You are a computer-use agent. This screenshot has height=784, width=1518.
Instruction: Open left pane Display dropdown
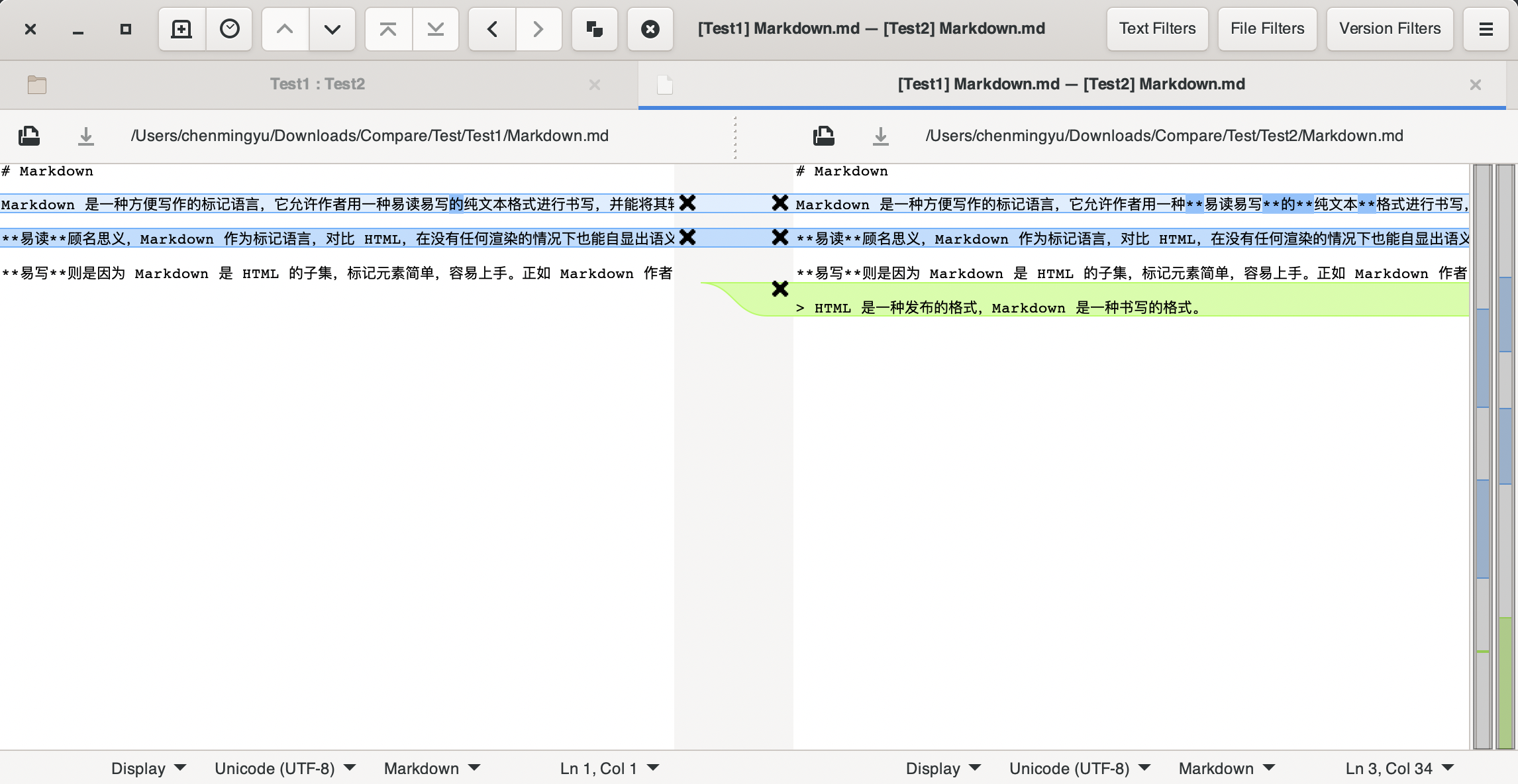pos(148,769)
